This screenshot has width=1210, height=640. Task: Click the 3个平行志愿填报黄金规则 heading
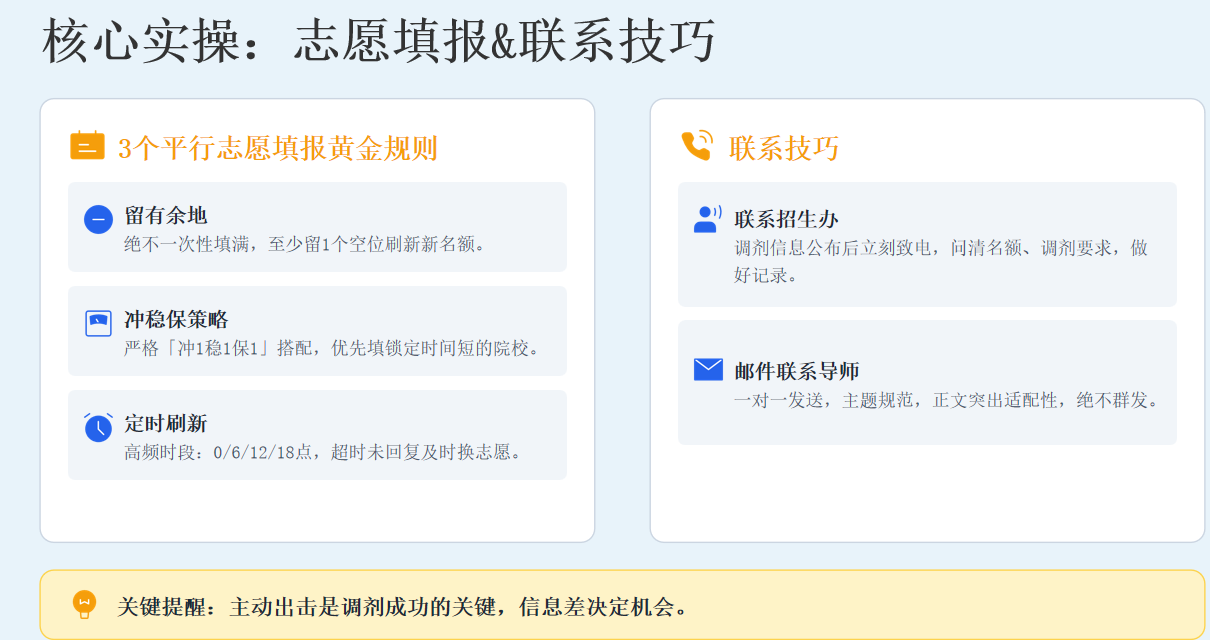(x=278, y=149)
